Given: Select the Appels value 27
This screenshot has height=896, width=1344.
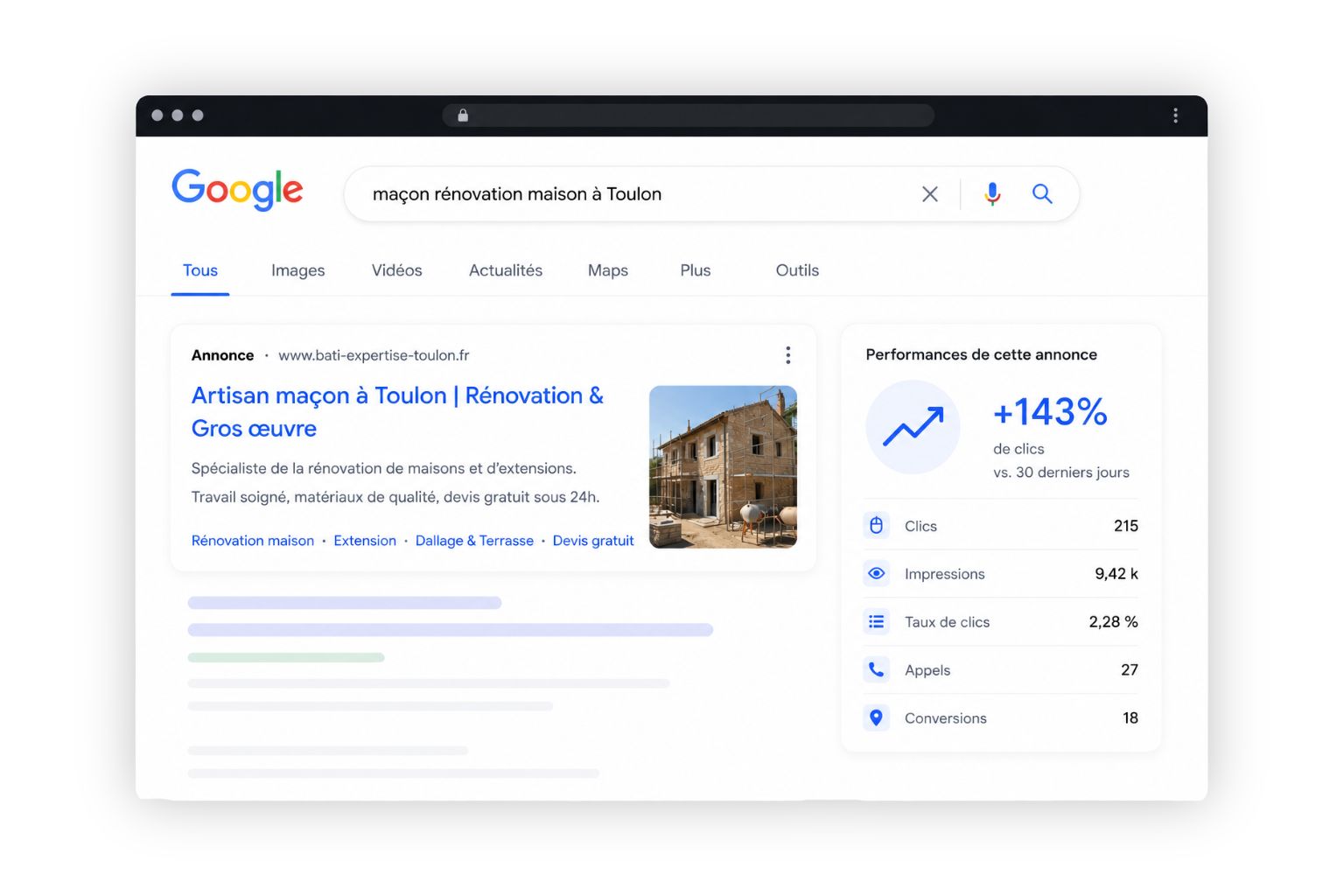Looking at the screenshot, I should [1130, 670].
